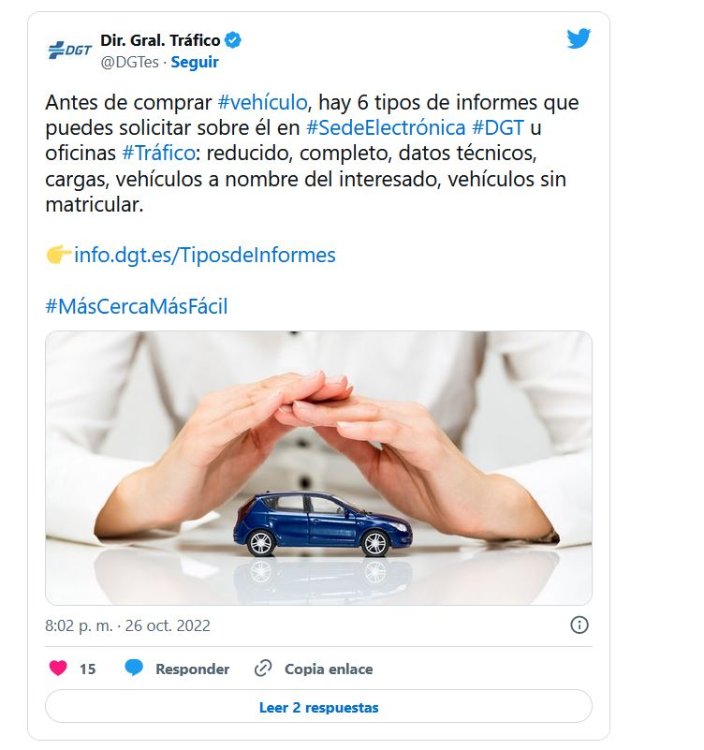The width and height of the screenshot is (704, 750).
Task: Open the #Tráfico hashtag
Action: pos(158,153)
